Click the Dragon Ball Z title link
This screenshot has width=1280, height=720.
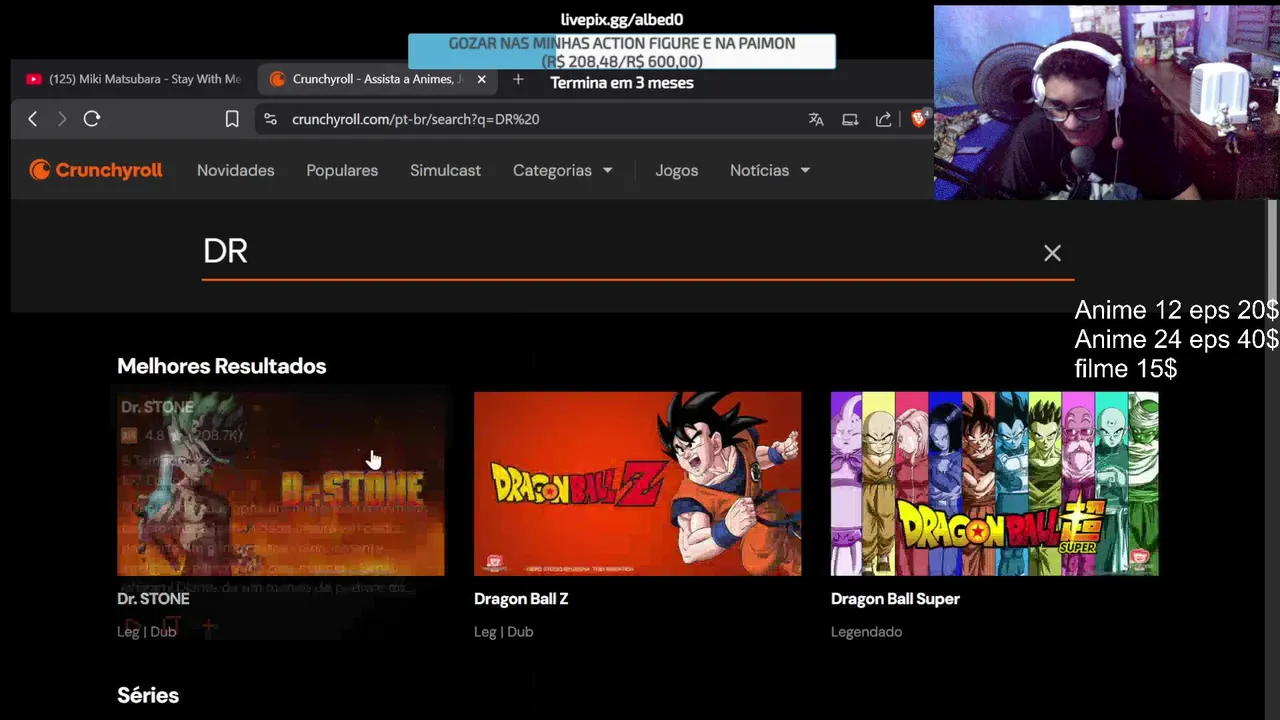coord(521,599)
